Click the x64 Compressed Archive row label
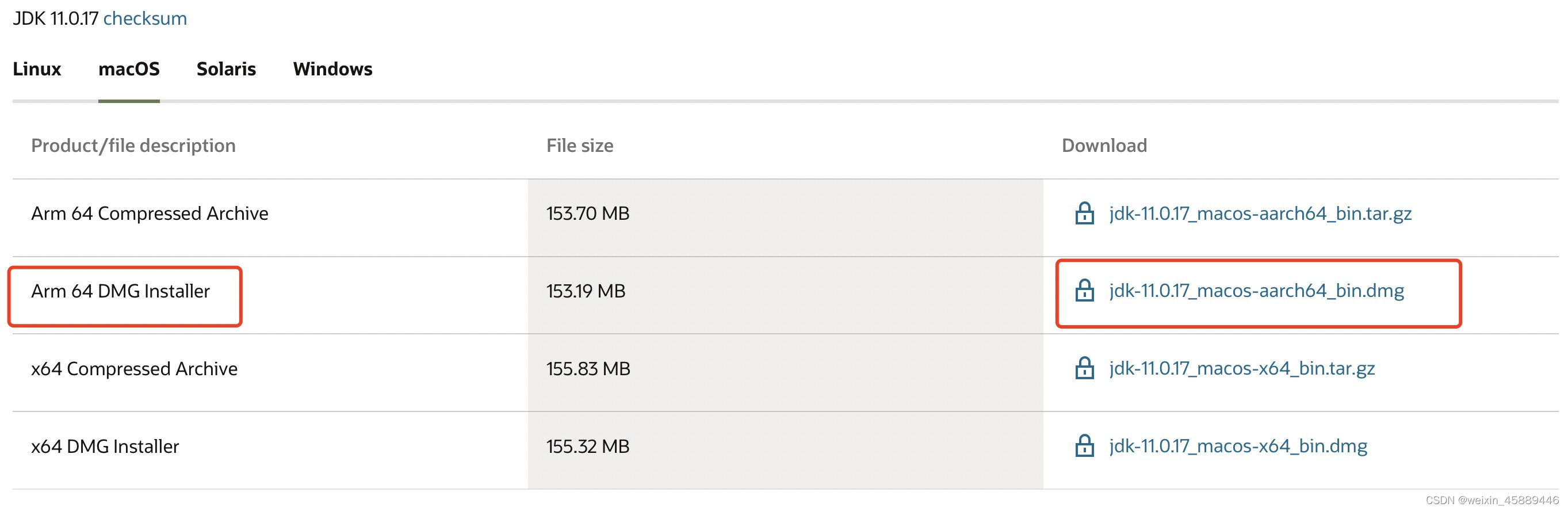The width and height of the screenshot is (1568, 511). pos(135,368)
